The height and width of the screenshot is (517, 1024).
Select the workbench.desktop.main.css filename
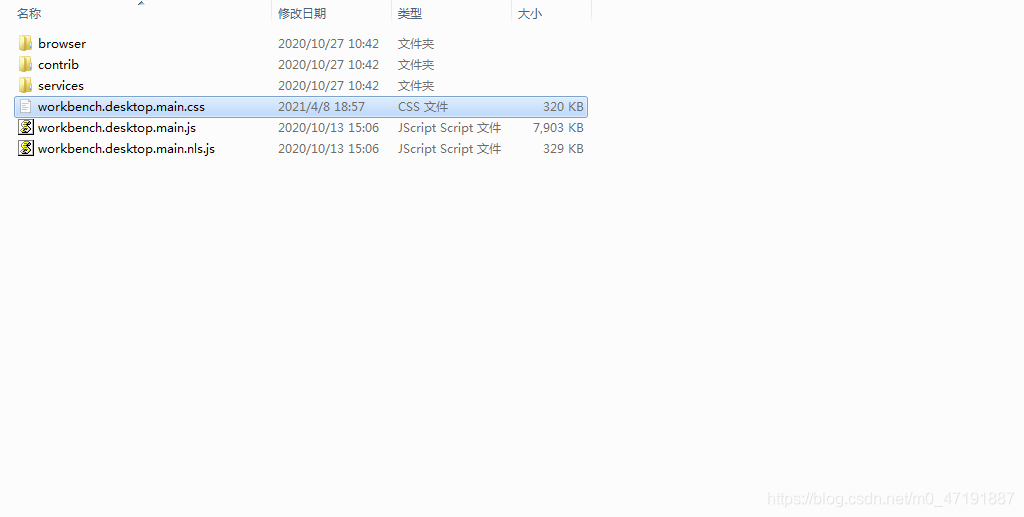coord(121,106)
